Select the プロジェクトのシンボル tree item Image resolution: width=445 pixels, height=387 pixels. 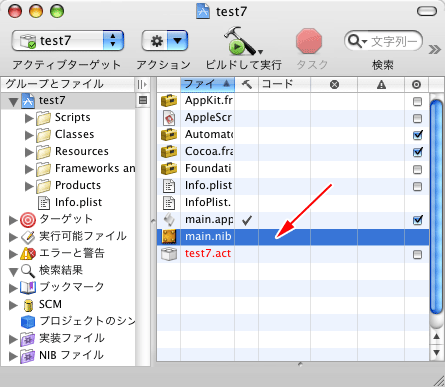(87, 321)
